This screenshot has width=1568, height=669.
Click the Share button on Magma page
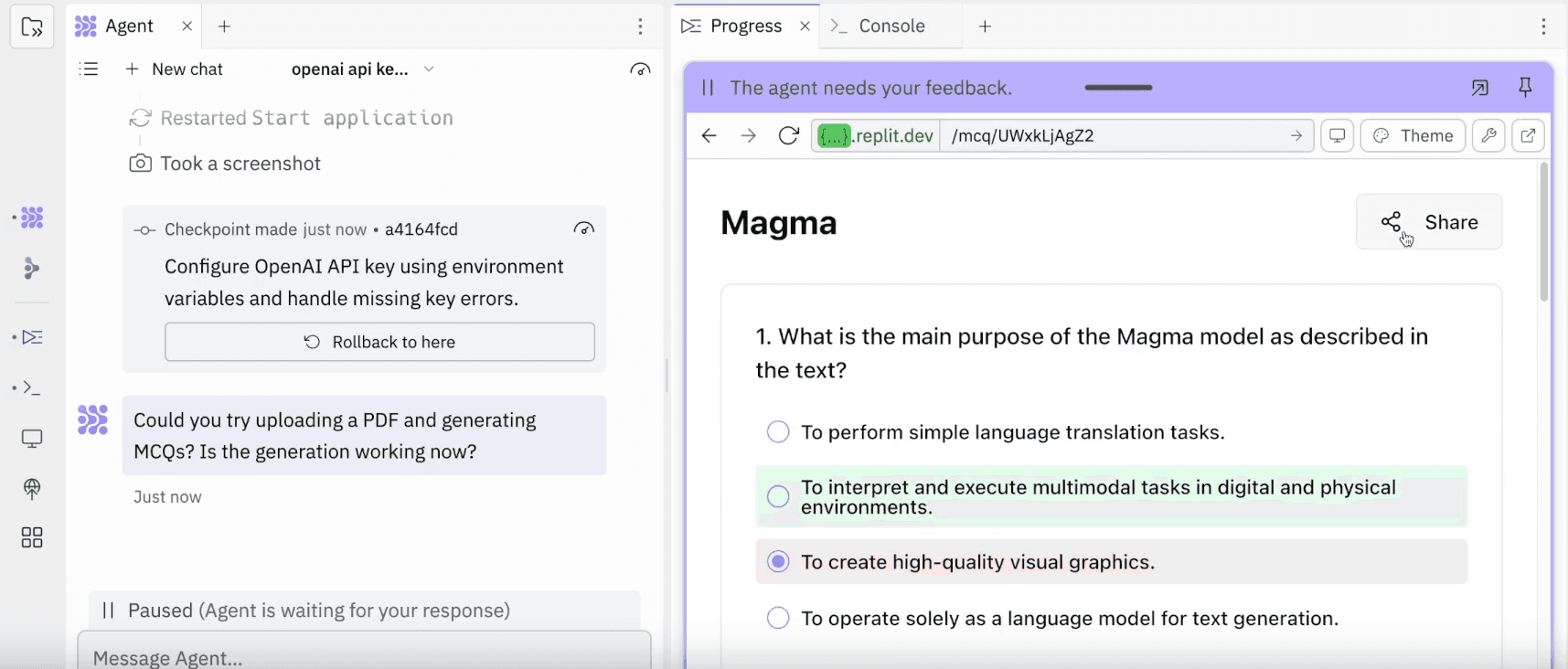1428,222
